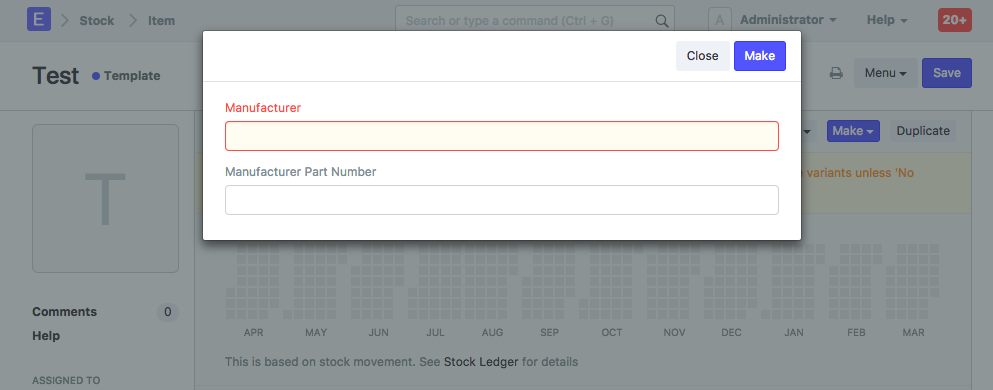Click the Make button in dialog

(759, 56)
